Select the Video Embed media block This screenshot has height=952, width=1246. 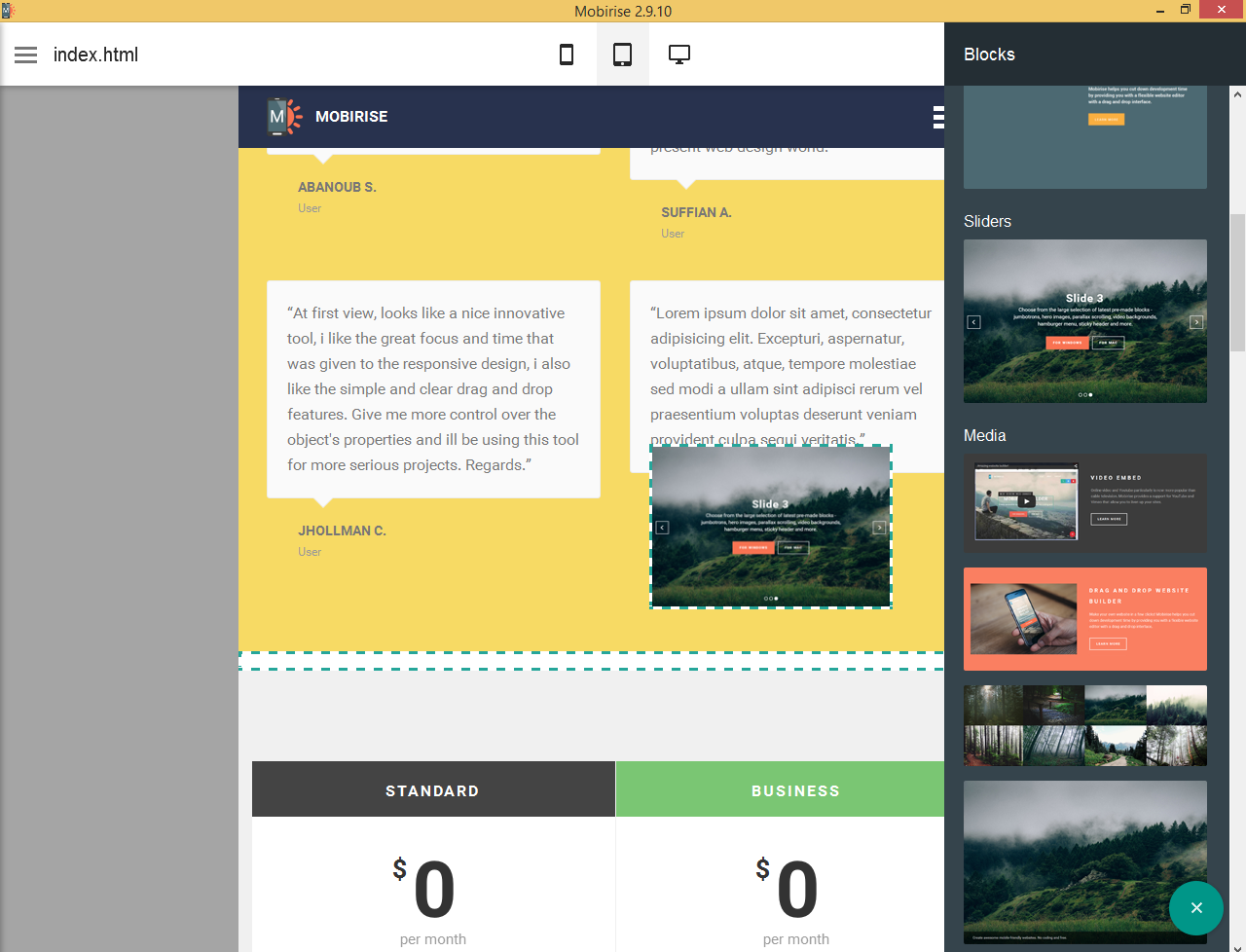[x=1085, y=503]
